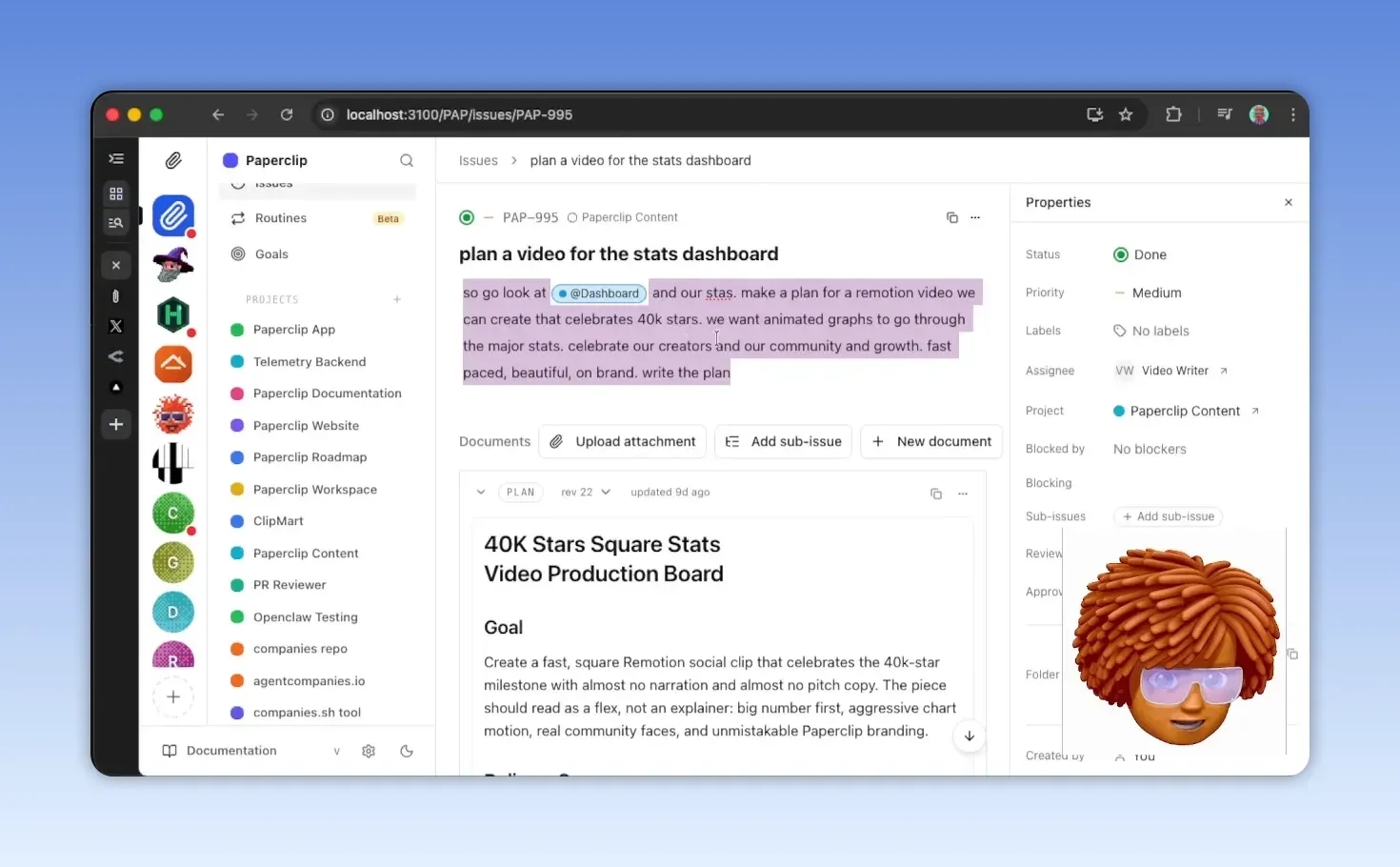Select the X (Twitter) icon in the rail

(115, 327)
